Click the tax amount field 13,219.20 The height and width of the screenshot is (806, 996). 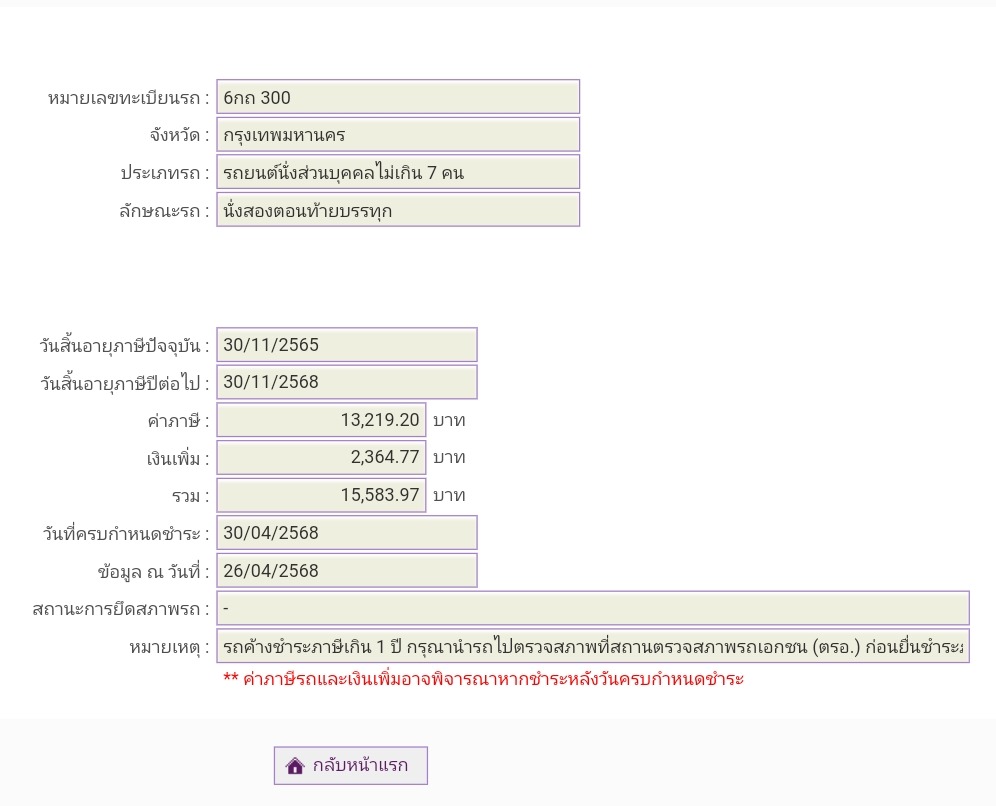321,420
